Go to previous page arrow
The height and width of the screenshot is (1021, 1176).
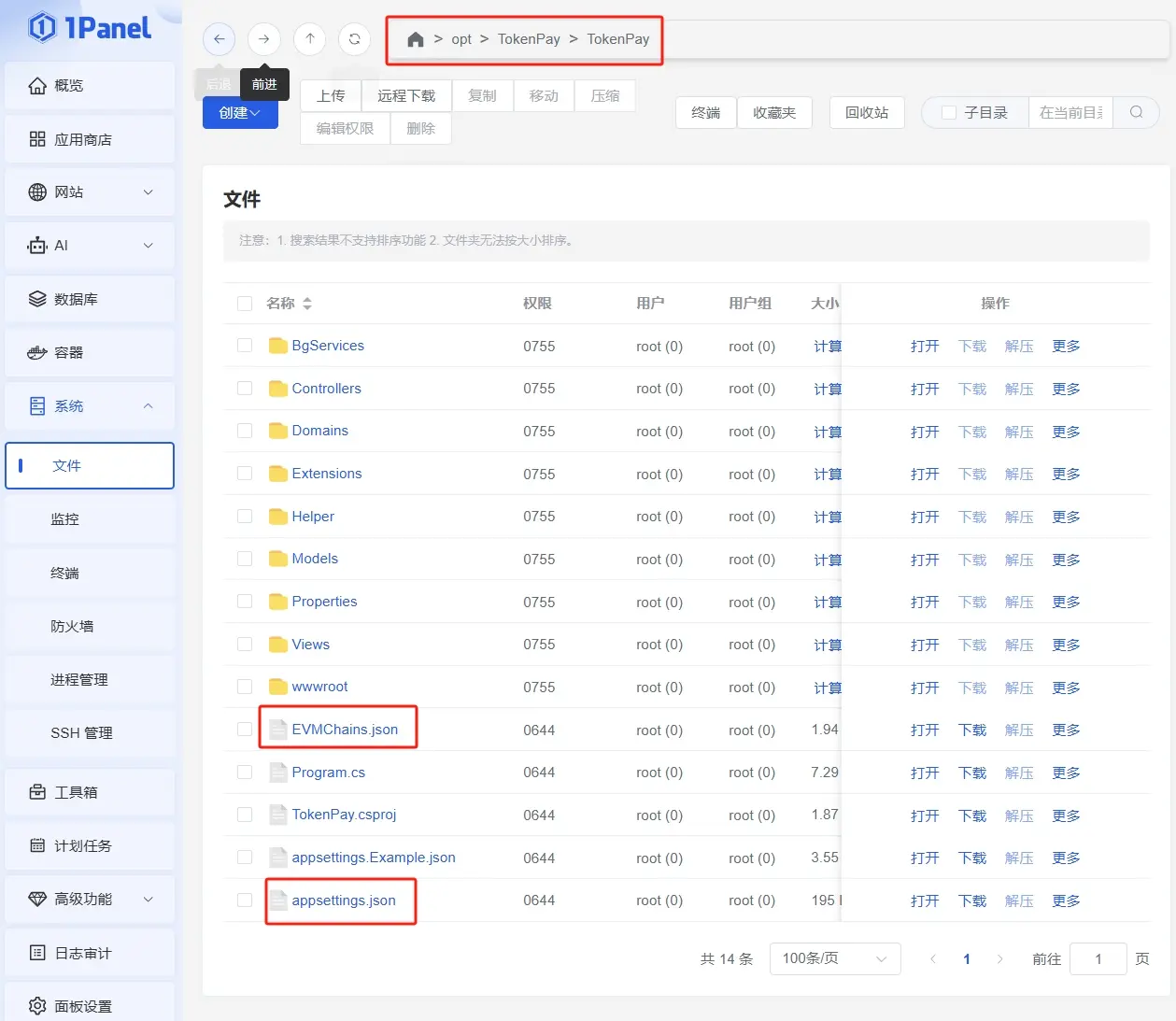coord(932,959)
